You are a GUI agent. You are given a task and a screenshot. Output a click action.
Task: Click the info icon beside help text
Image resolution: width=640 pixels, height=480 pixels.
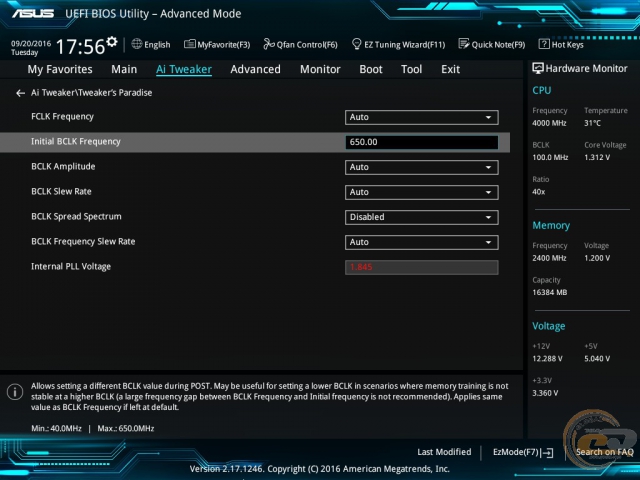pyautogui.click(x=15, y=392)
